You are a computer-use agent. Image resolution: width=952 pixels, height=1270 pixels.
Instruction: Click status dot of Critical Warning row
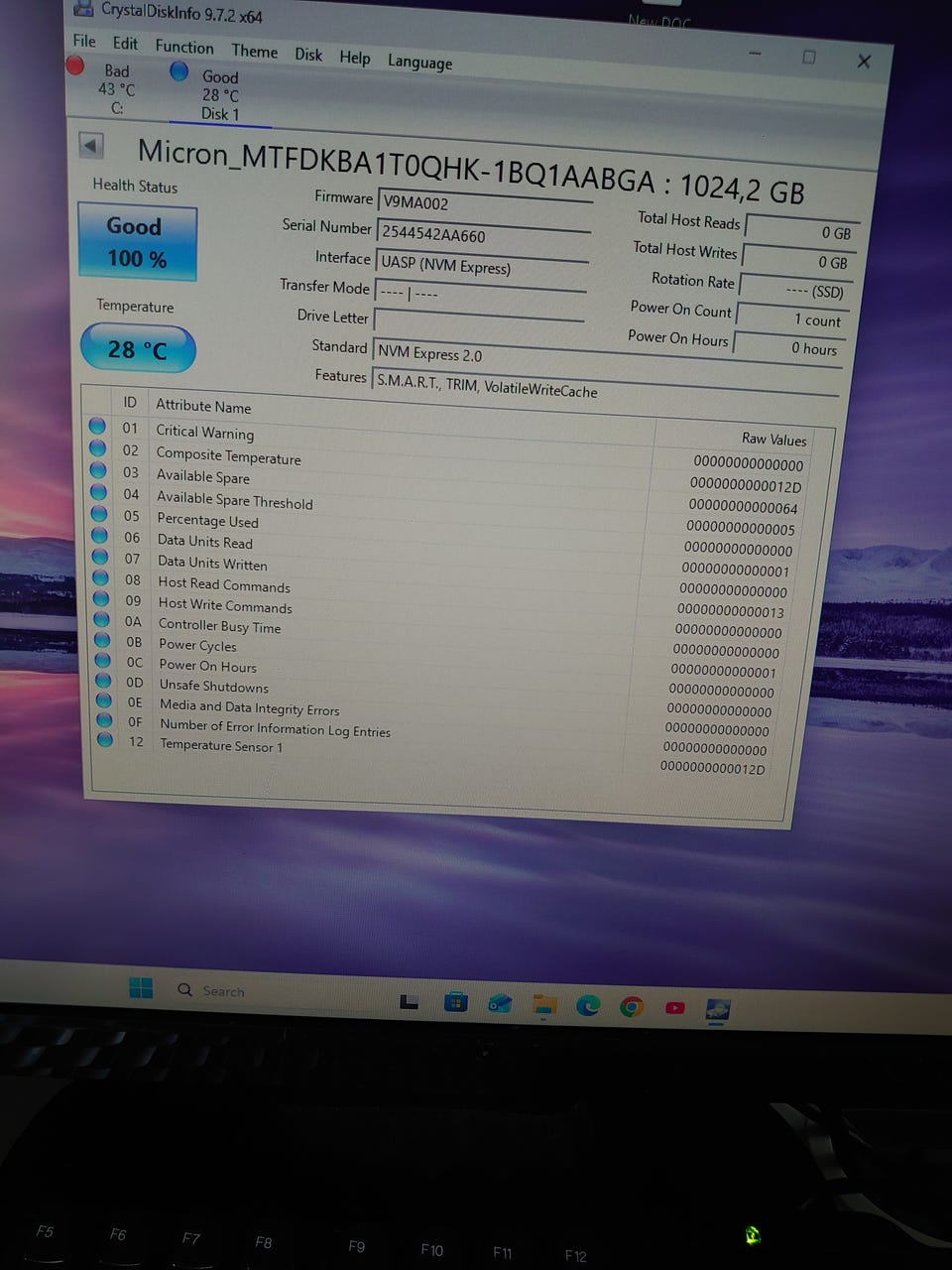(97, 426)
